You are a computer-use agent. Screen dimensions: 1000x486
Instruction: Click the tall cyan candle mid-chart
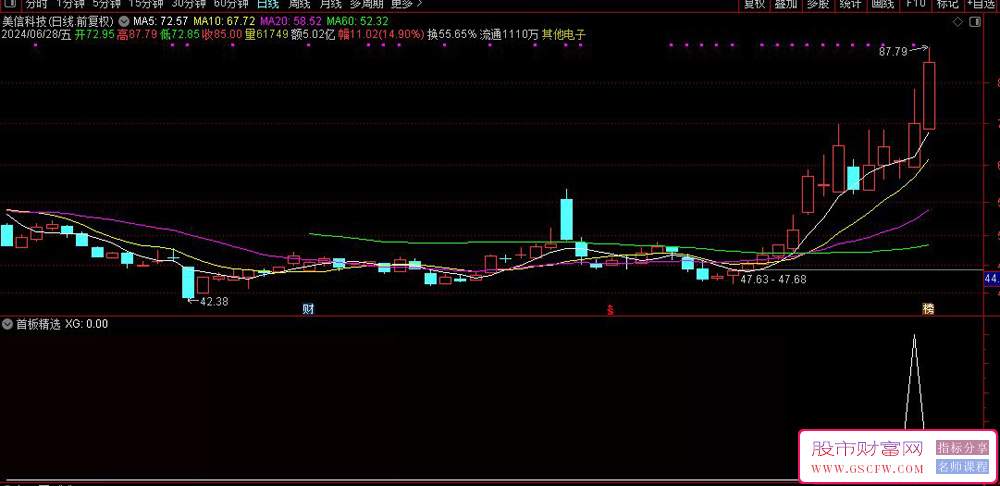pyautogui.click(x=566, y=219)
